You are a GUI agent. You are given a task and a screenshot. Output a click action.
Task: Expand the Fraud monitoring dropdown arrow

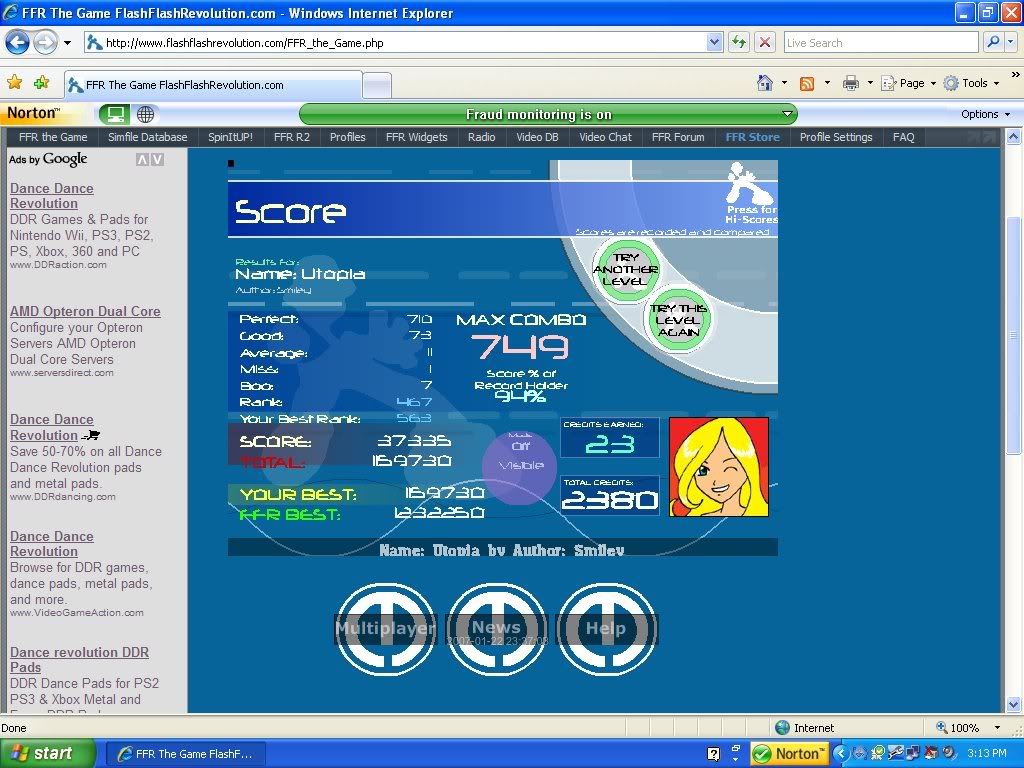point(787,114)
